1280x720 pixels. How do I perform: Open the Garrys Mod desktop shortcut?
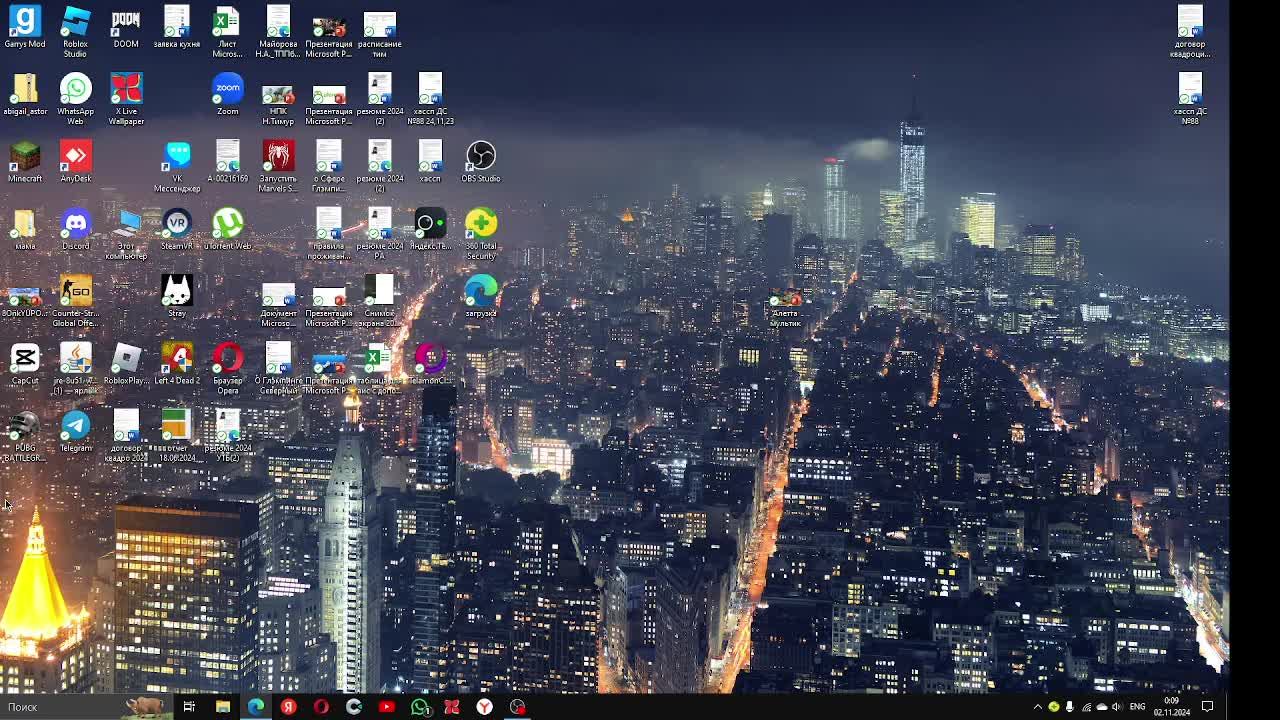(x=25, y=28)
